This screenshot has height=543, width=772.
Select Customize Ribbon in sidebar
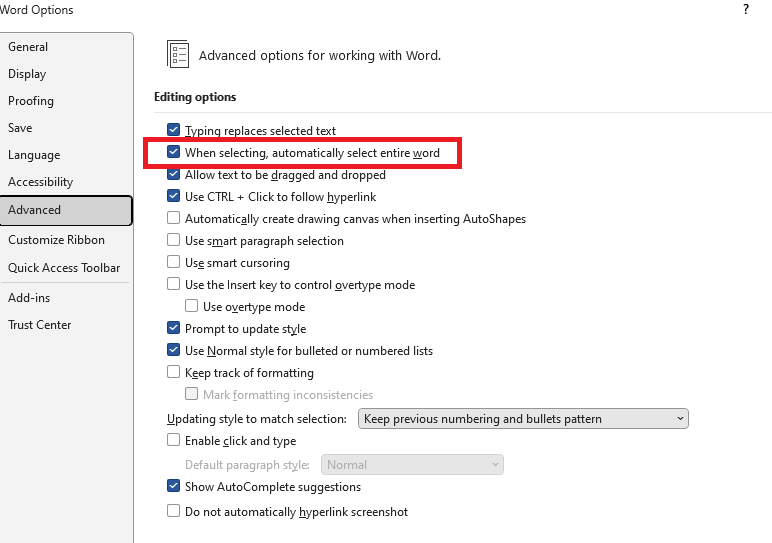tap(56, 240)
